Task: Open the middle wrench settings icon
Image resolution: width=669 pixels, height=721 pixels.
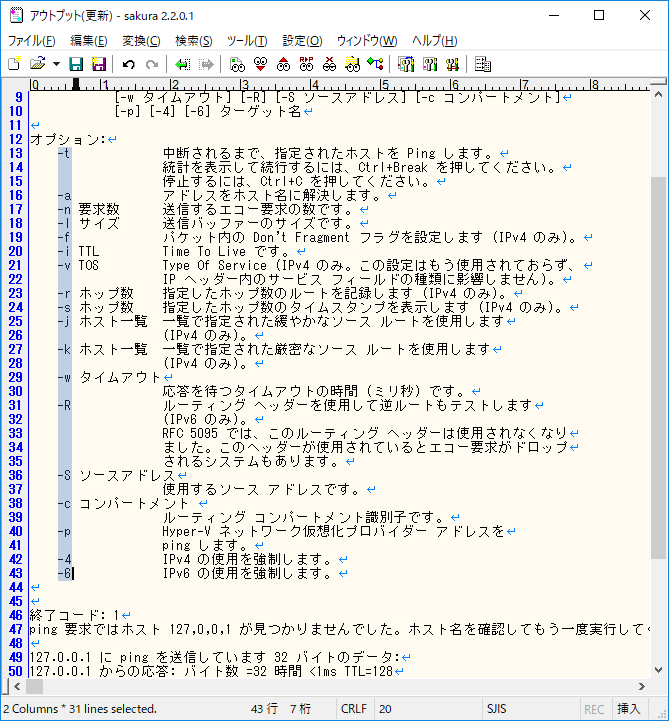Action: point(429,64)
